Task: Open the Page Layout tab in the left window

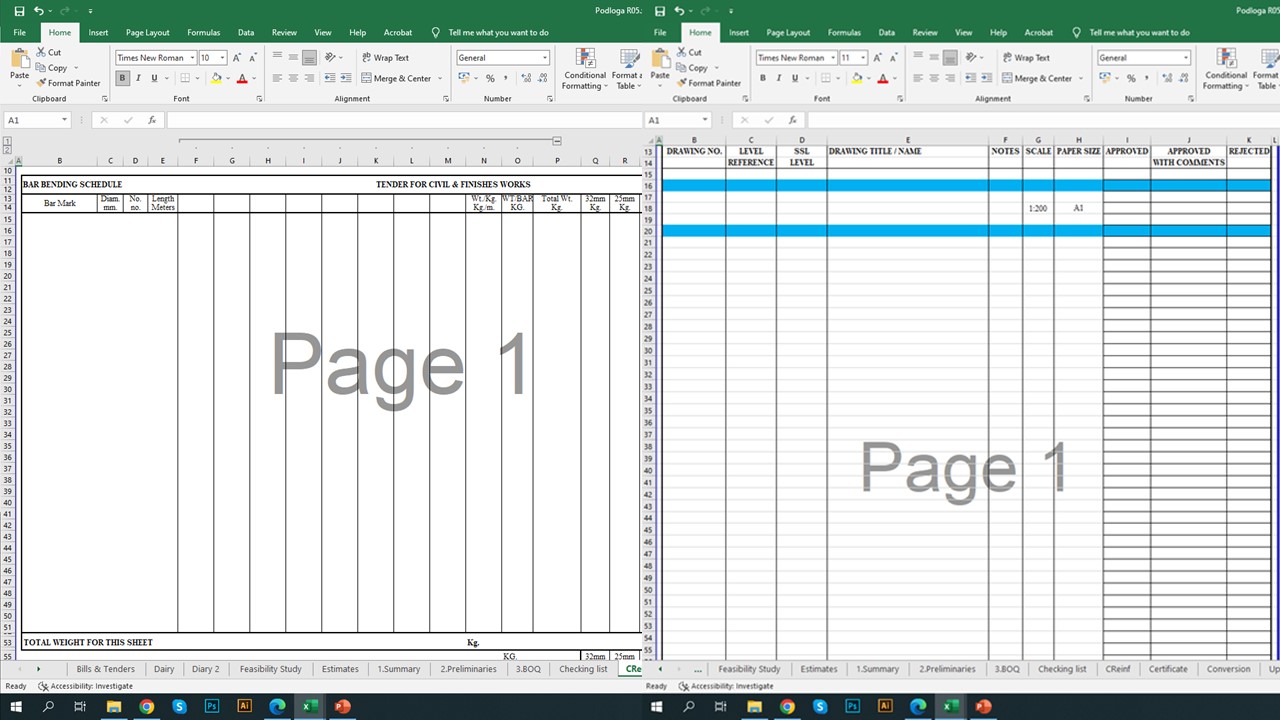Action: point(147,32)
